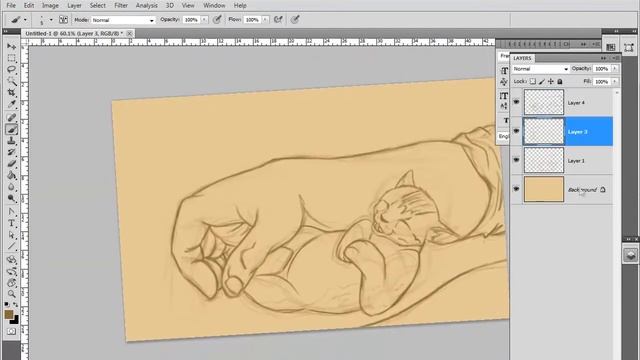Toggle lock position
640x360 pixels.
(x=551, y=82)
